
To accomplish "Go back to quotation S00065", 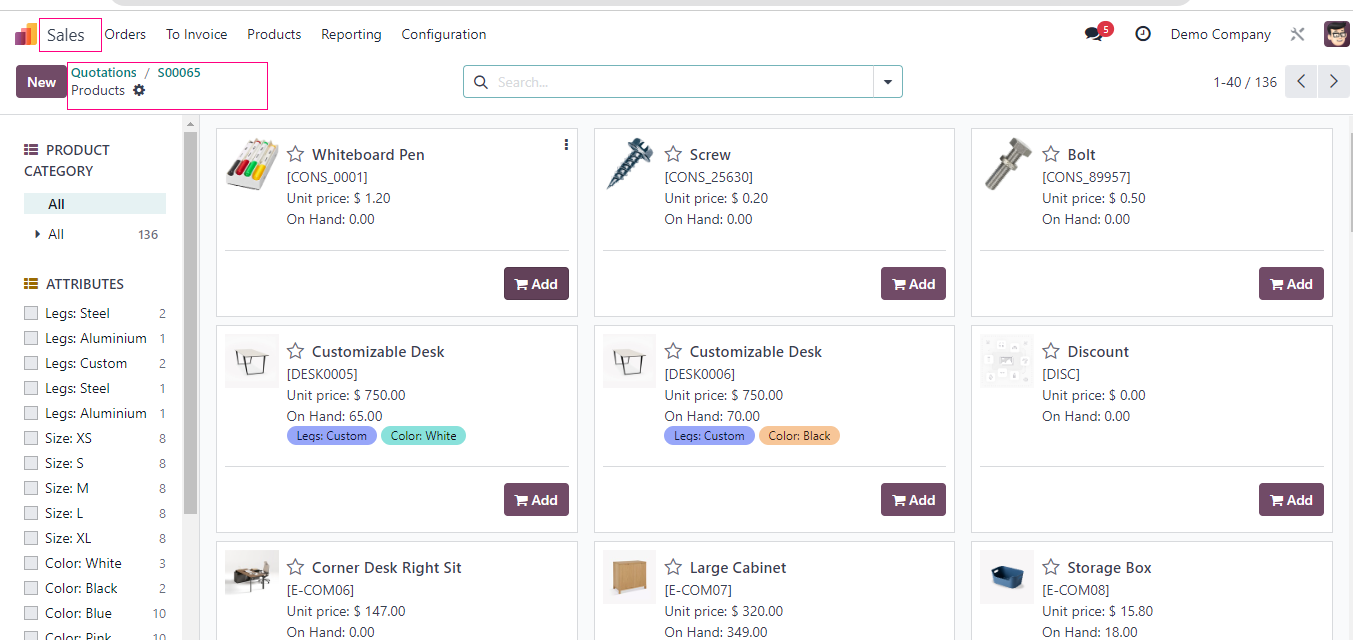I will click(179, 72).
